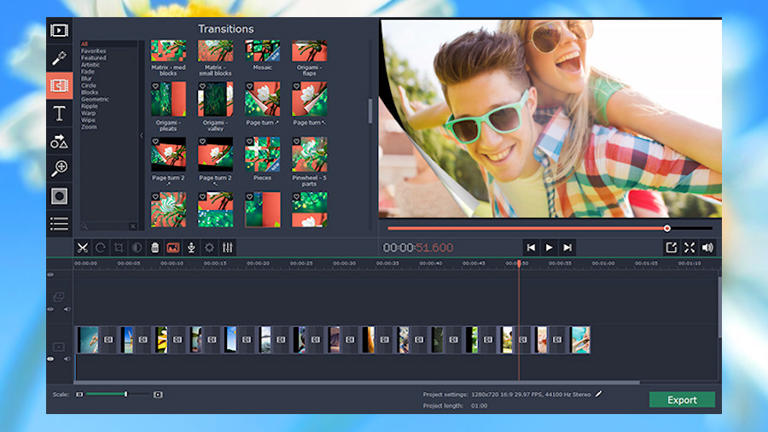
Task: Select the Artistic category
Action: point(90,65)
